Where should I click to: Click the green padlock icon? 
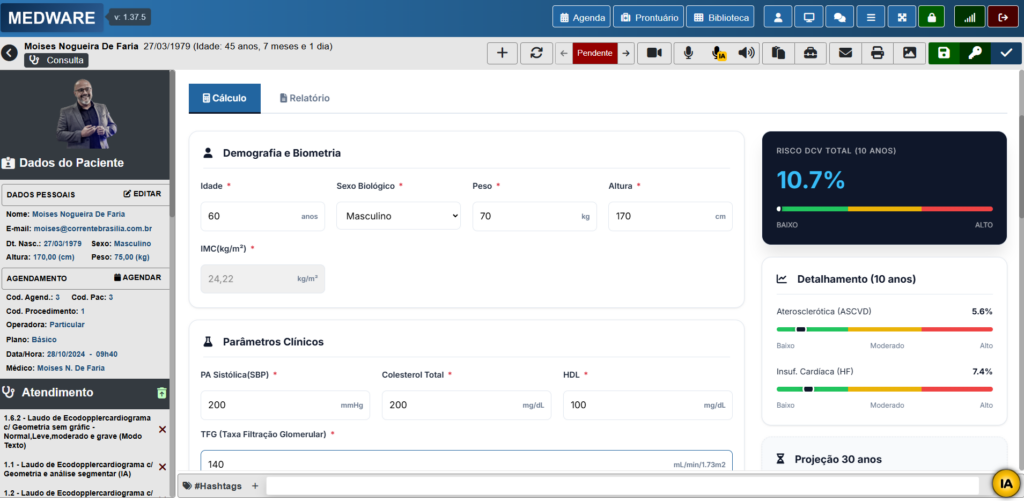coord(931,17)
